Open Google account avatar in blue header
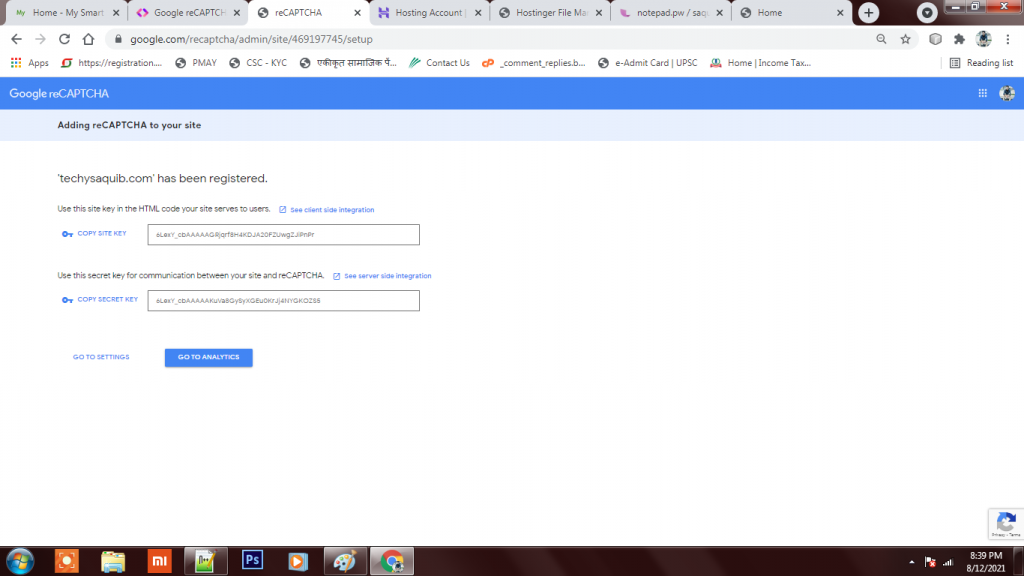The width and height of the screenshot is (1024, 576). tap(1006, 93)
